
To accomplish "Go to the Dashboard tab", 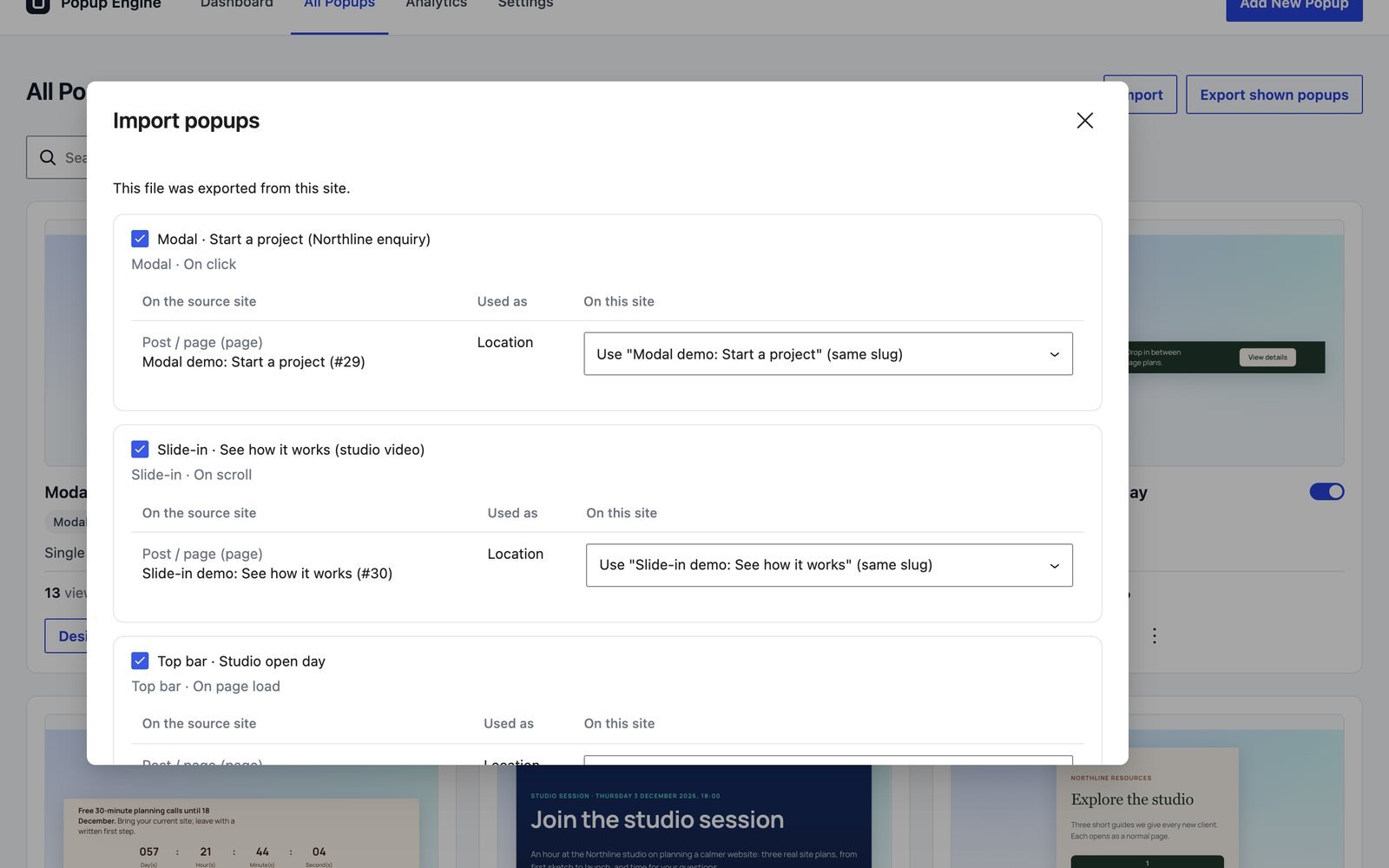I will point(236,5).
